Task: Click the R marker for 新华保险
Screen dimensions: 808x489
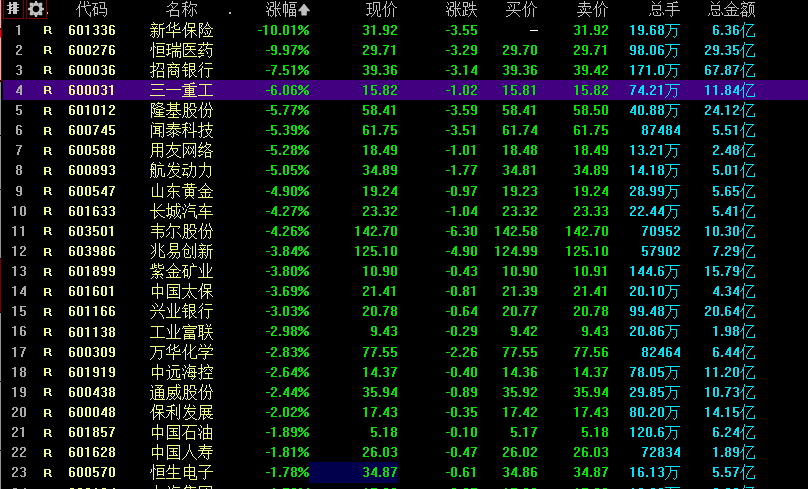Action: point(48,30)
